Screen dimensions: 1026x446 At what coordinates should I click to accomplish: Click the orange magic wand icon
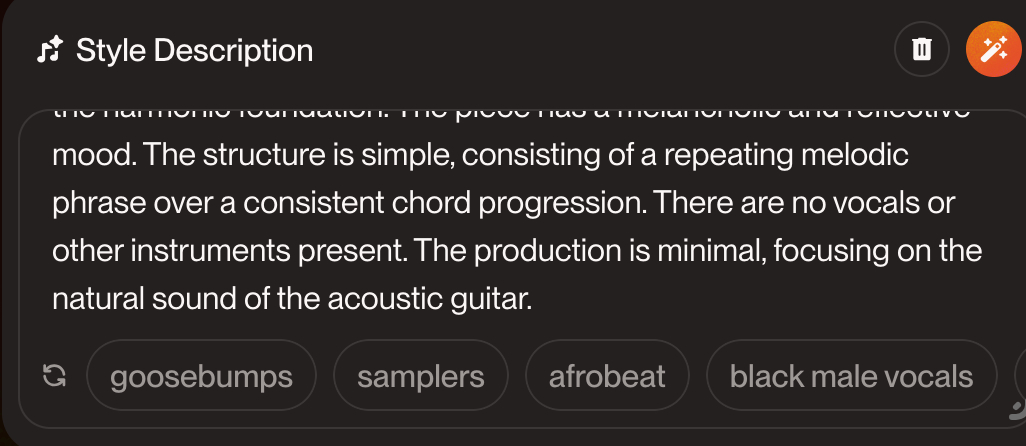(x=992, y=49)
